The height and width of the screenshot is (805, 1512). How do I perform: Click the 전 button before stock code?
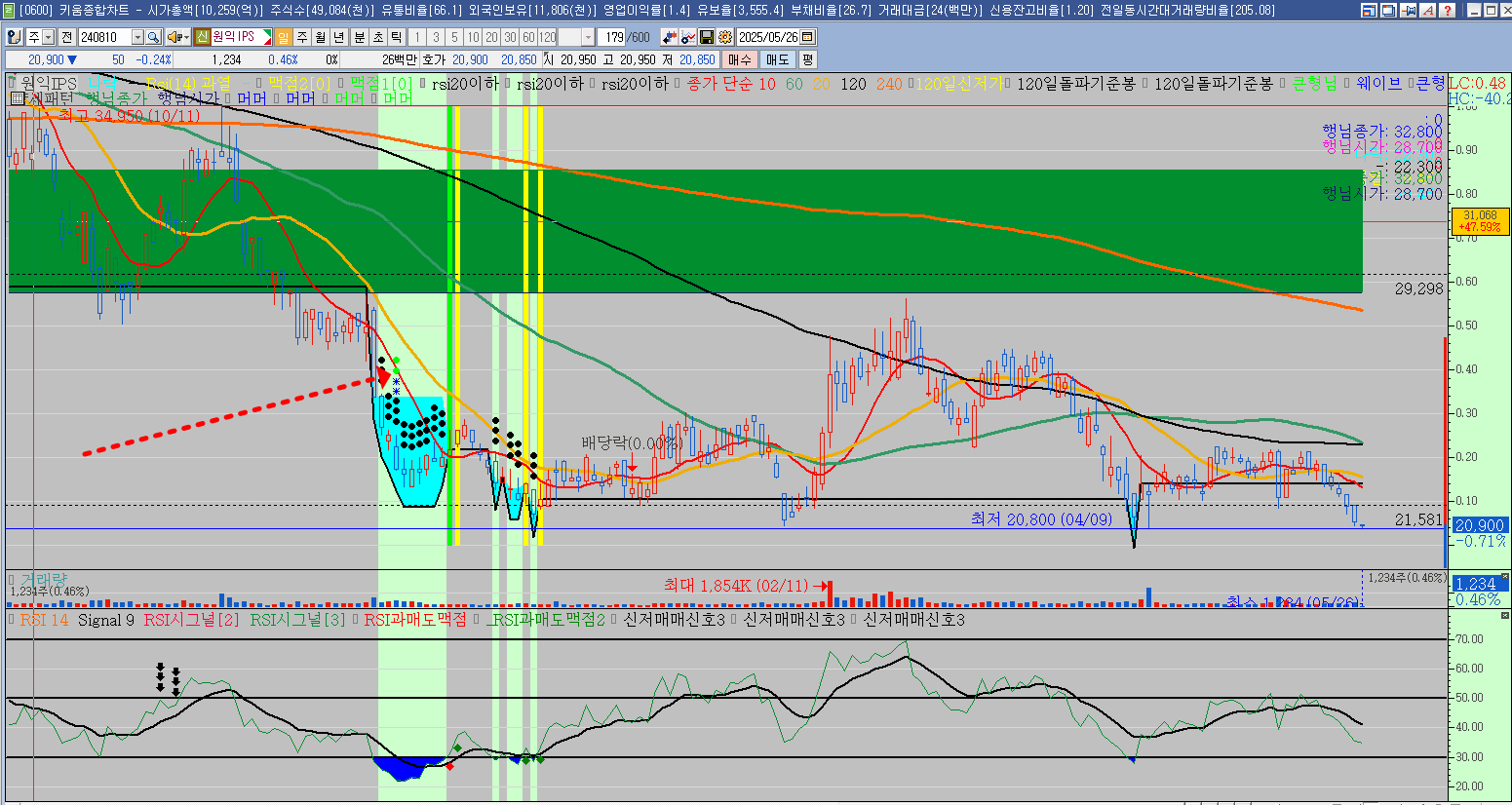tap(65, 37)
